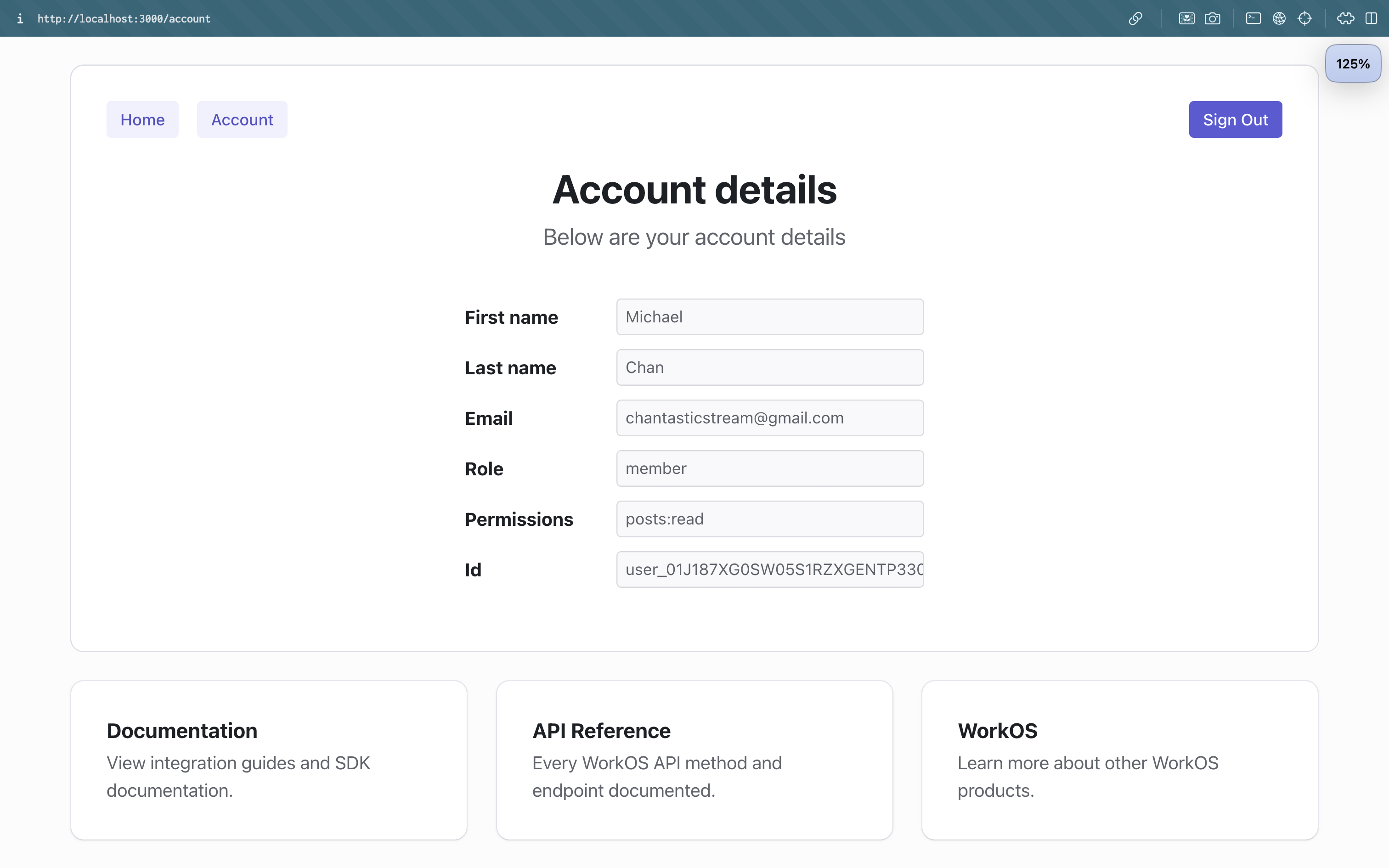The width and height of the screenshot is (1389, 868).
Task: Open the terminal console icon
Action: pos(1253,18)
